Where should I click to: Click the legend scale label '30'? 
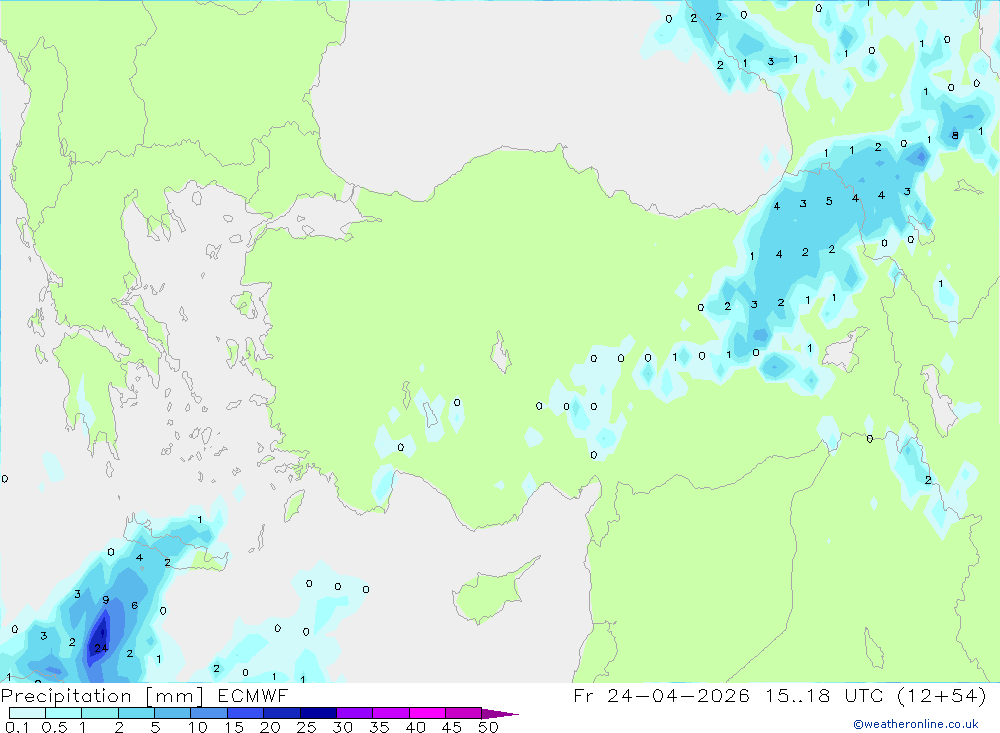[x=342, y=727]
